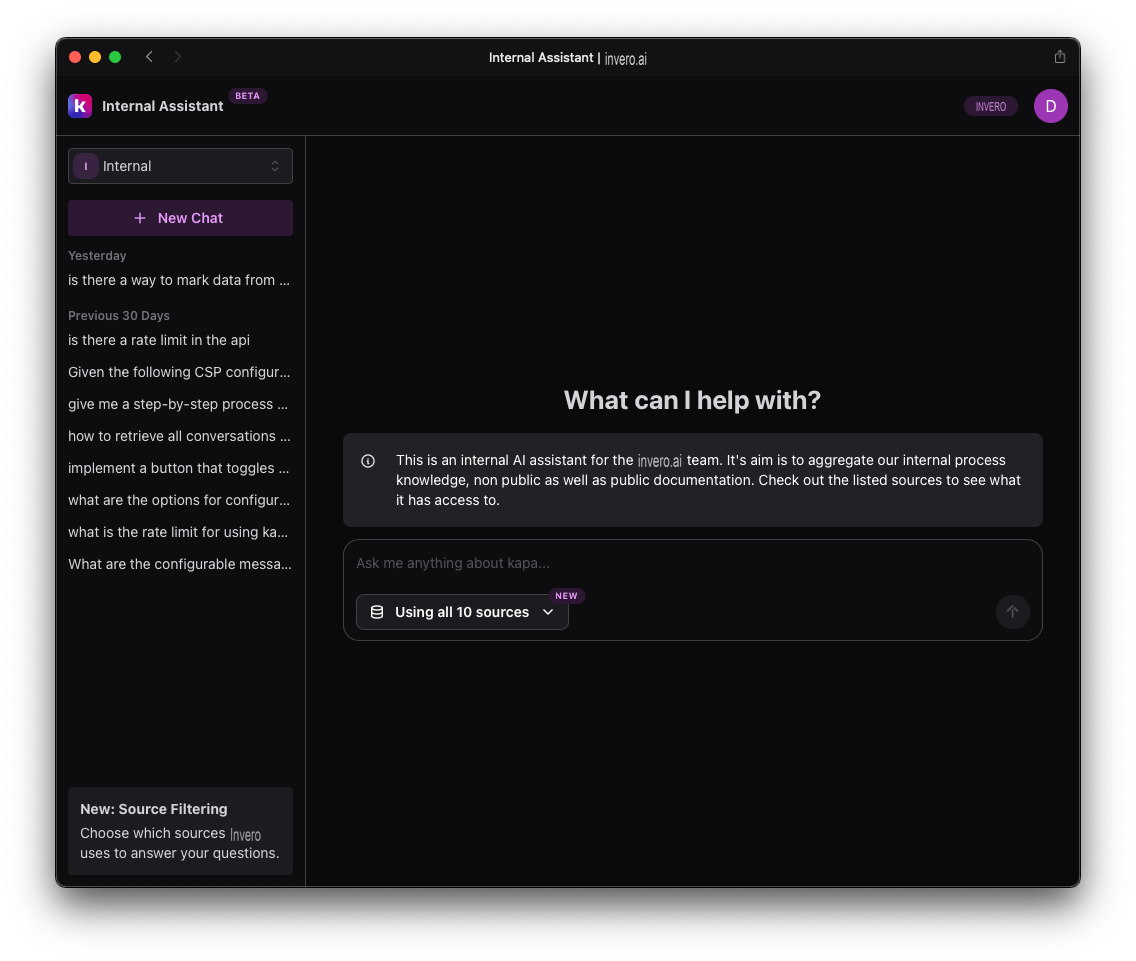This screenshot has width=1136, height=961.
Task: Open chat 'how to retrieve all conversations'
Action: click(179, 436)
